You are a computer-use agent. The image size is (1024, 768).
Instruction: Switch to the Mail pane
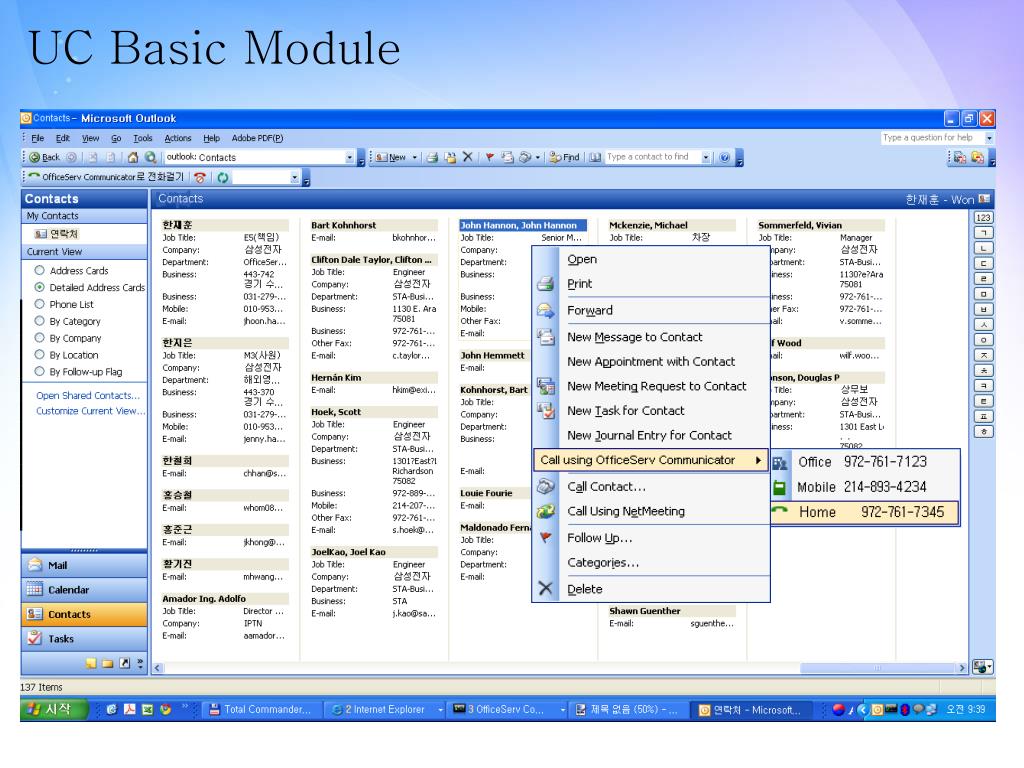(84, 566)
